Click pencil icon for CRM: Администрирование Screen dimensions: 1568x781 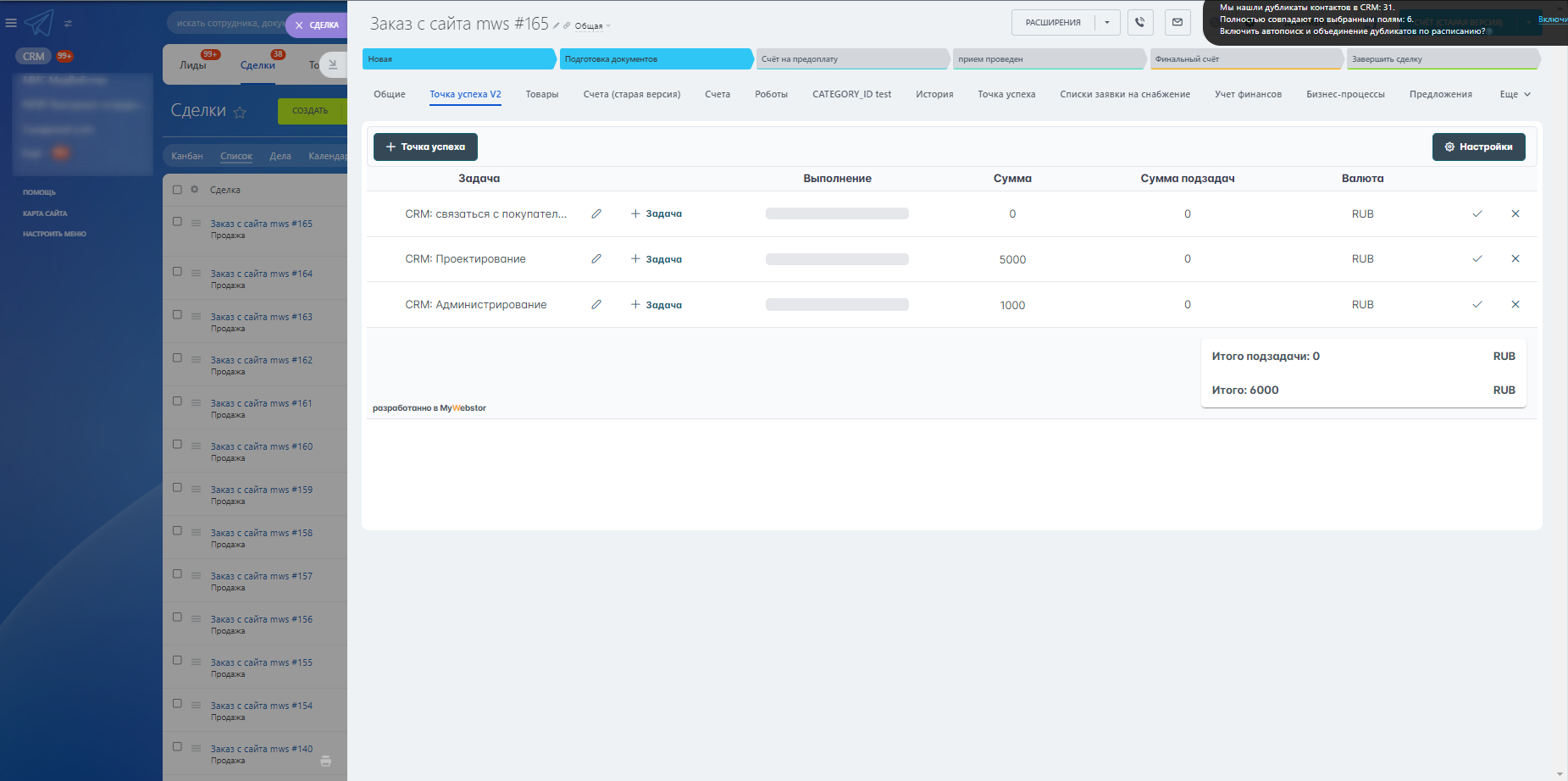596,305
